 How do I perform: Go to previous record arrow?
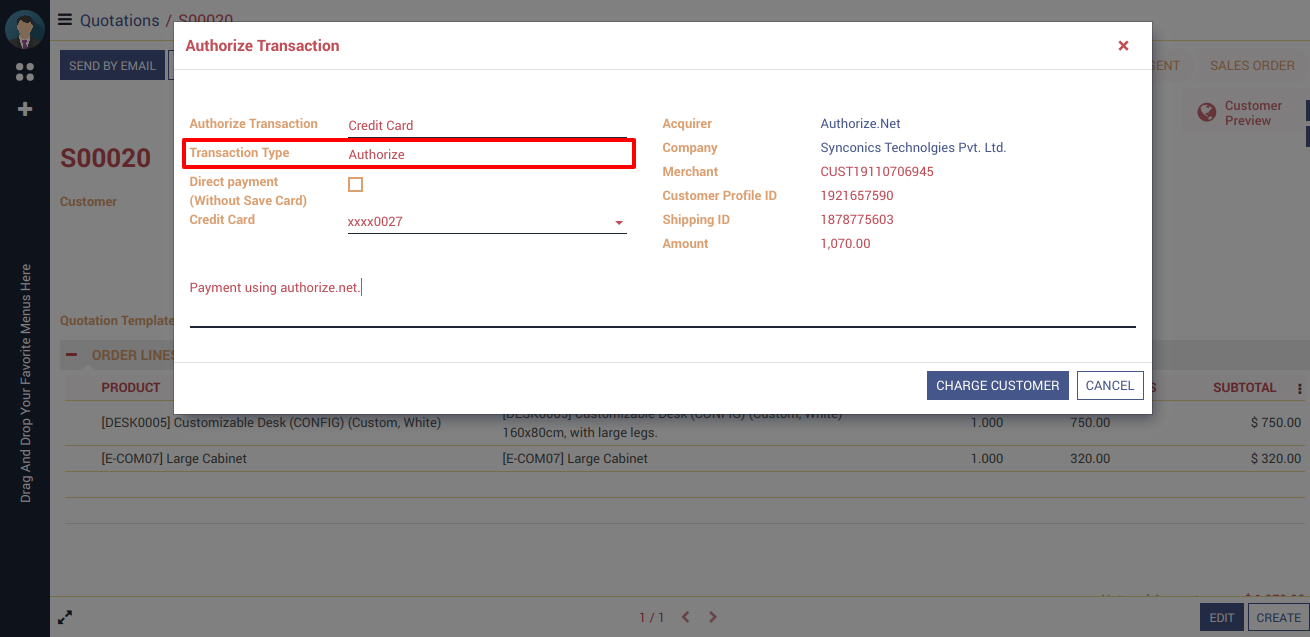point(686,617)
